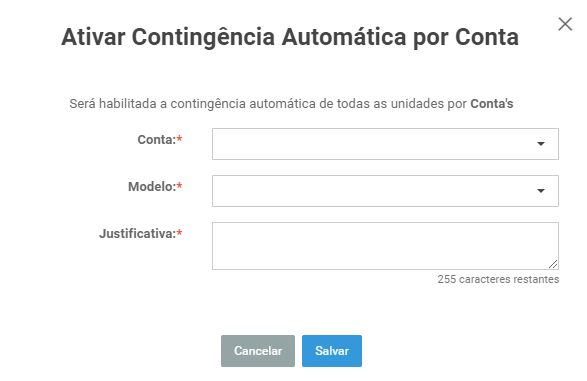Click the 'Será habilitada a contingência' description
The image size is (587, 381).
point(291,104)
